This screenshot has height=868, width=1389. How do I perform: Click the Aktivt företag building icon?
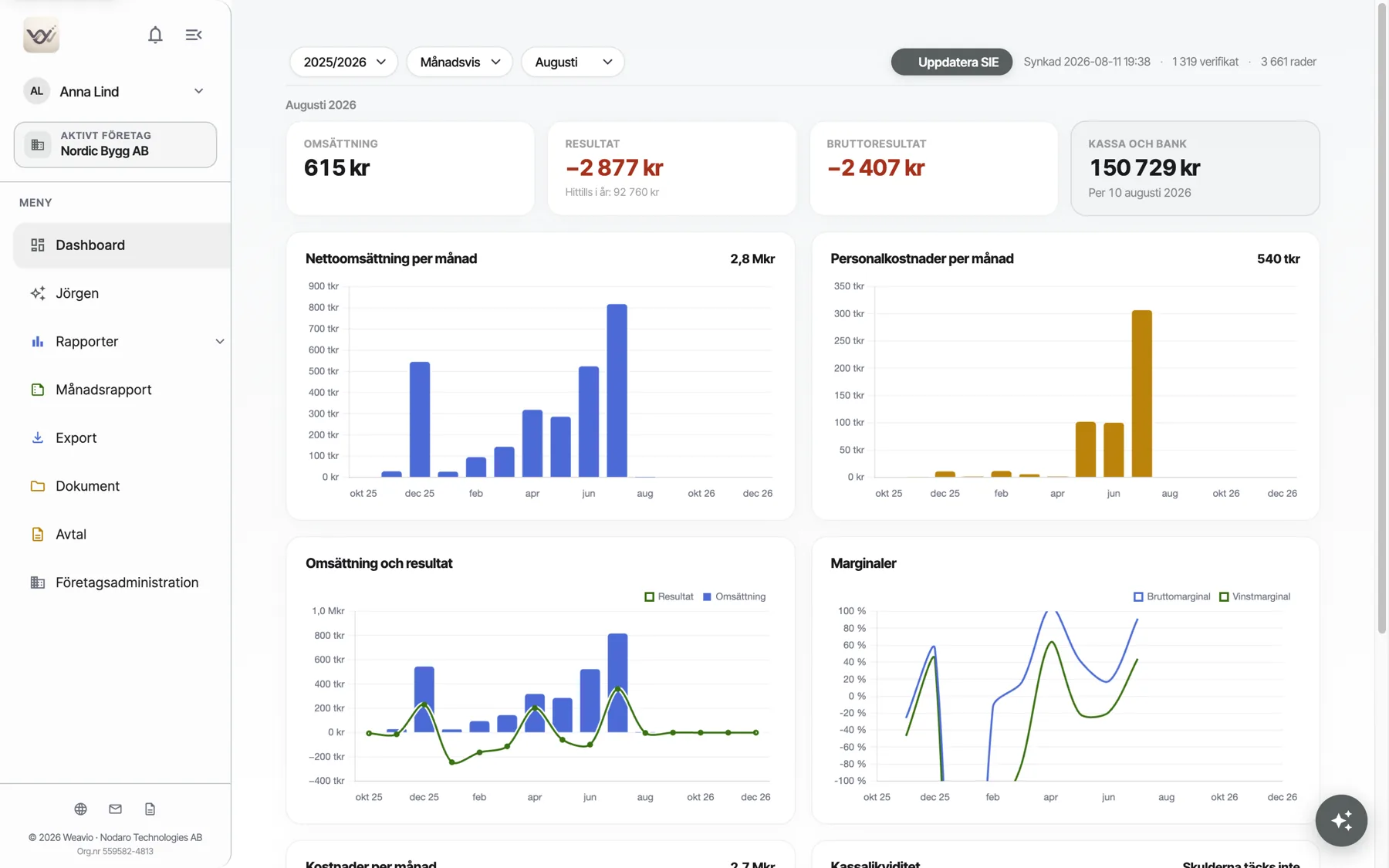click(x=37, y=144)
